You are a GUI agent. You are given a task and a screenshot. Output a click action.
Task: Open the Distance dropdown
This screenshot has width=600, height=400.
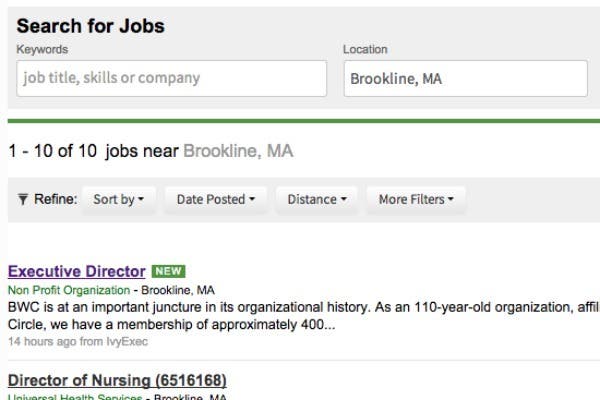316,199
